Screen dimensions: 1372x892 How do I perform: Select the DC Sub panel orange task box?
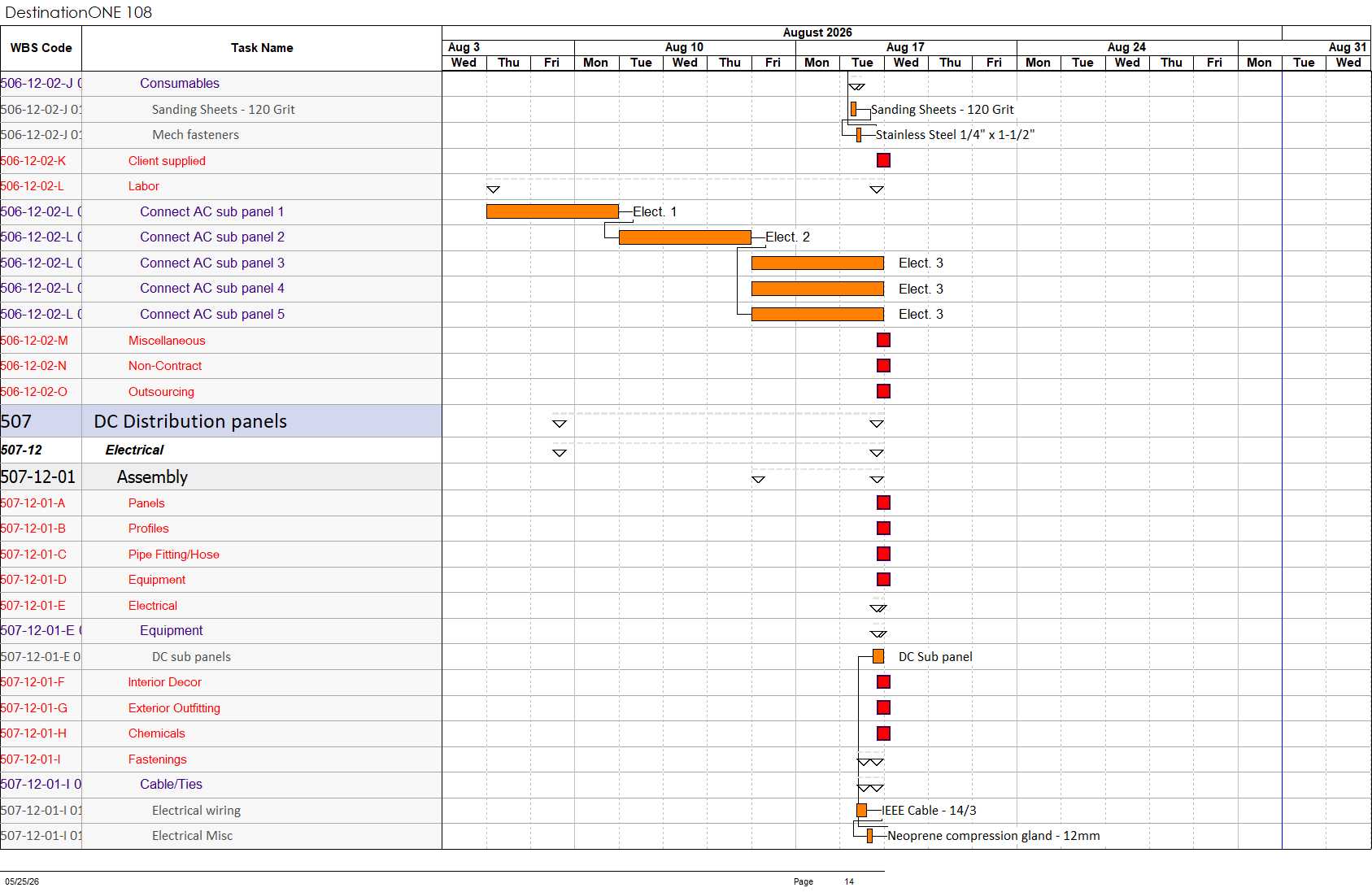point(878,656)
